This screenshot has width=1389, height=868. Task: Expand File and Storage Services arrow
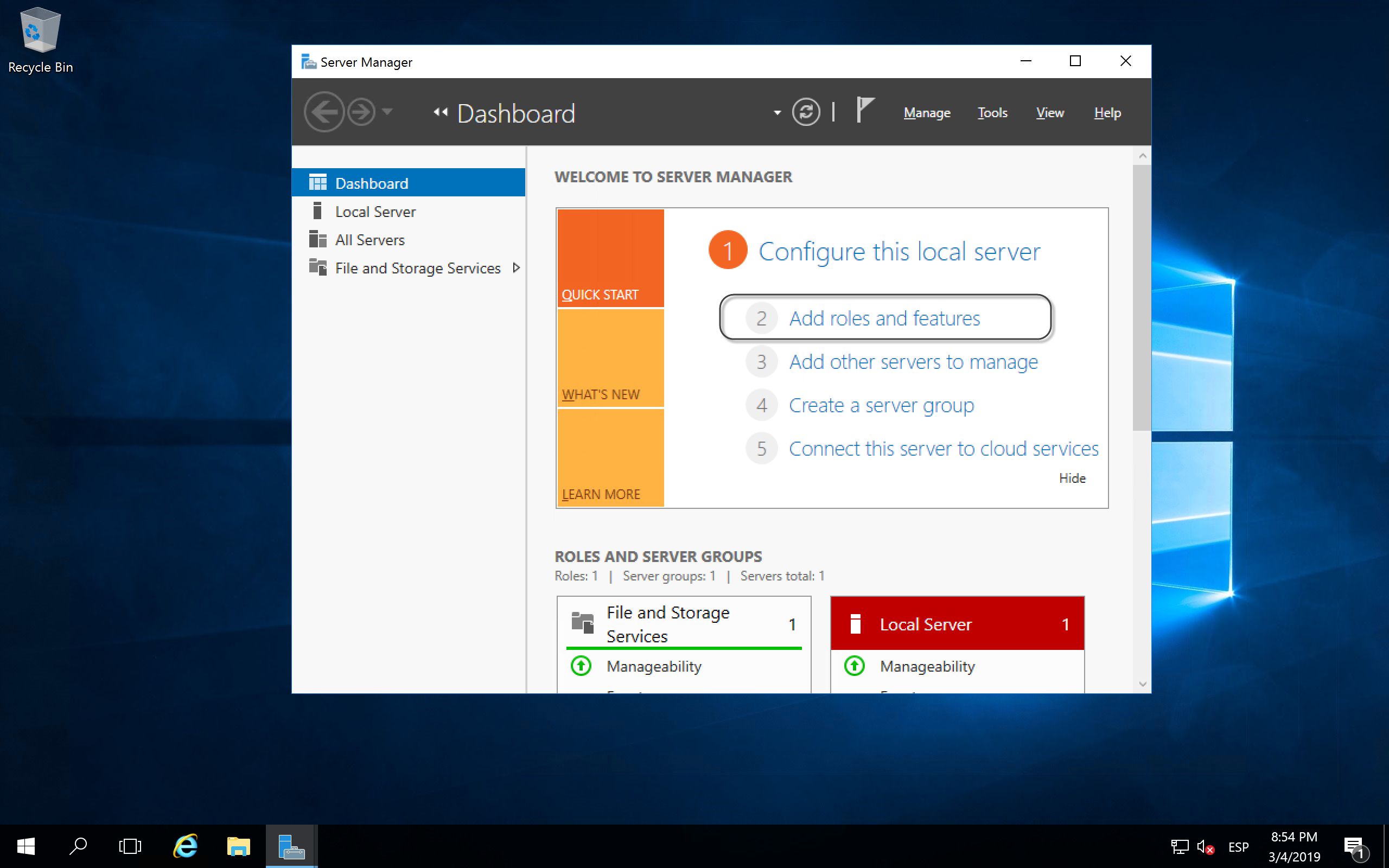516,267
